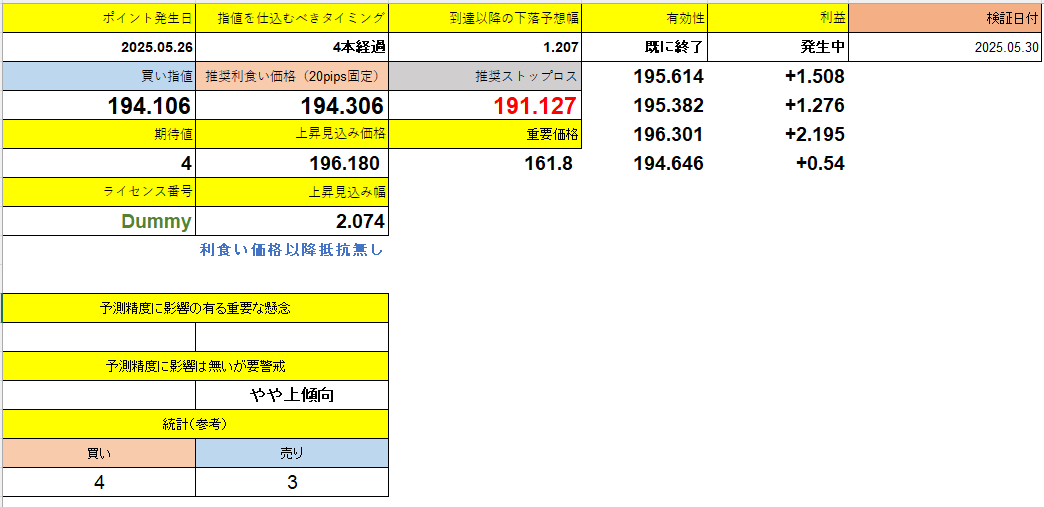Click the 4本経過 cell
The height and width of the screenshot is (507, 1044).
(x=292, y=47)
